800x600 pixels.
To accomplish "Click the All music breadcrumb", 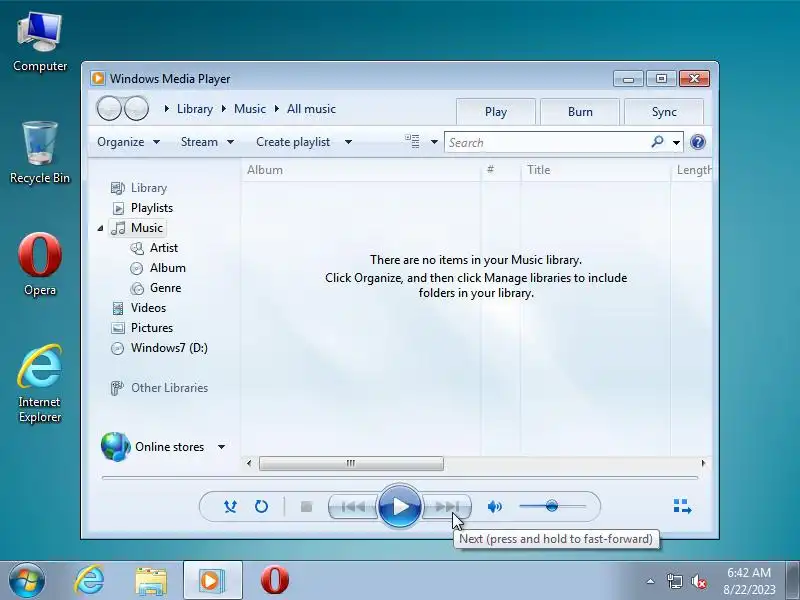I will point(311,109).
